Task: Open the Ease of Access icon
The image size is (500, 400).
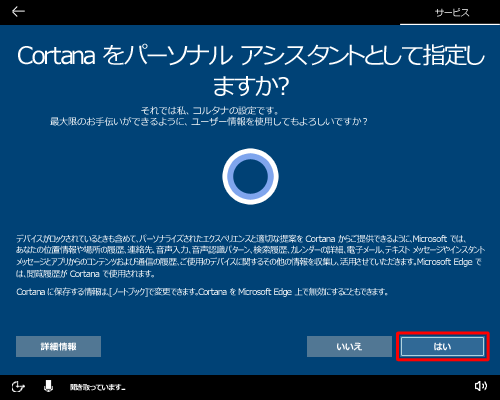Action: [x=18, y=387]
